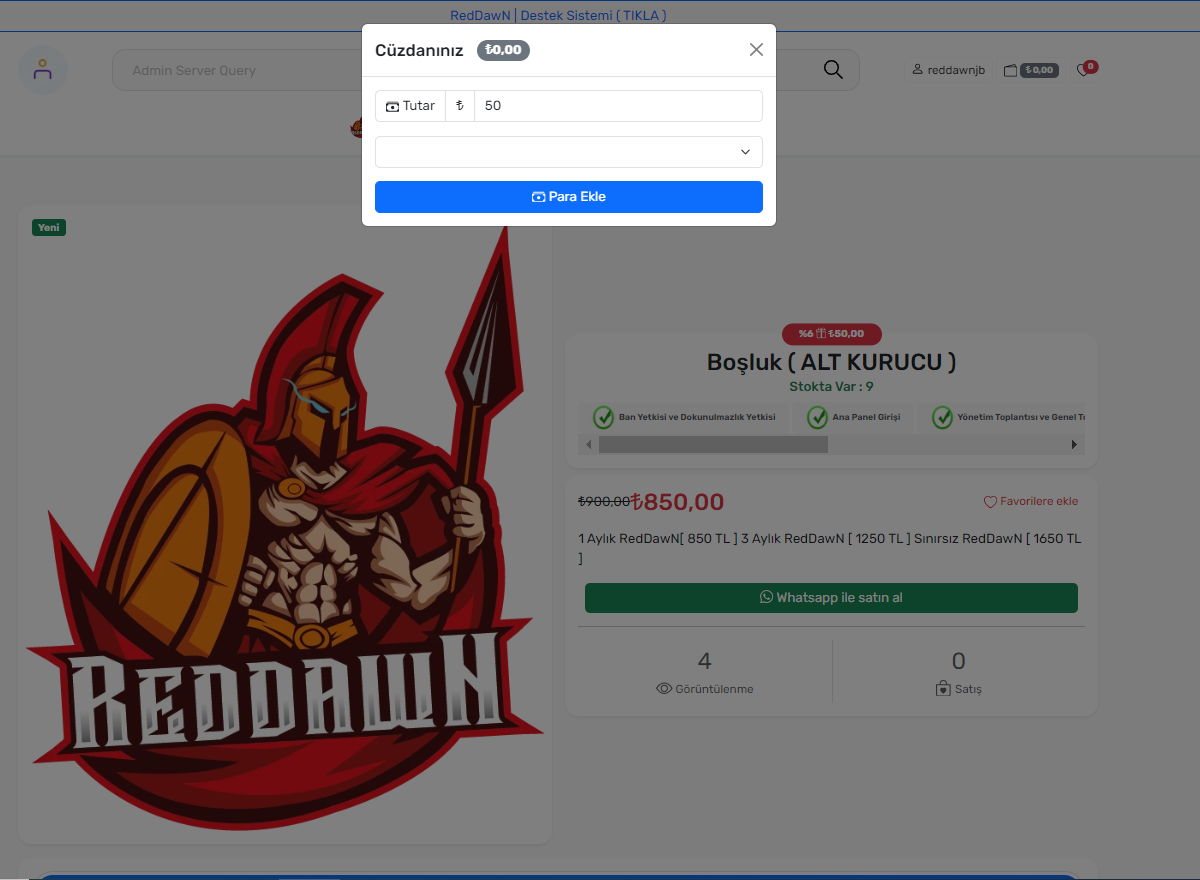Open the RedDawN Destek Sistemi link
Viewport: 1200px width, 880px height.
click(x=558, y=15)
